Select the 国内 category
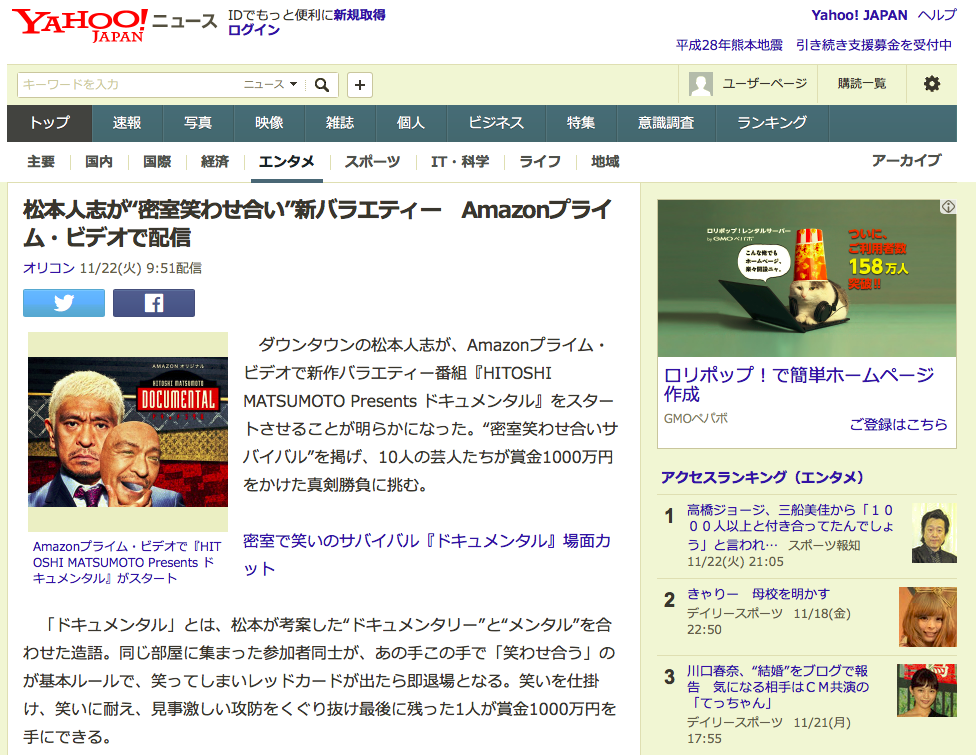This screenshot has width=976, height=755. click(99, 162)
